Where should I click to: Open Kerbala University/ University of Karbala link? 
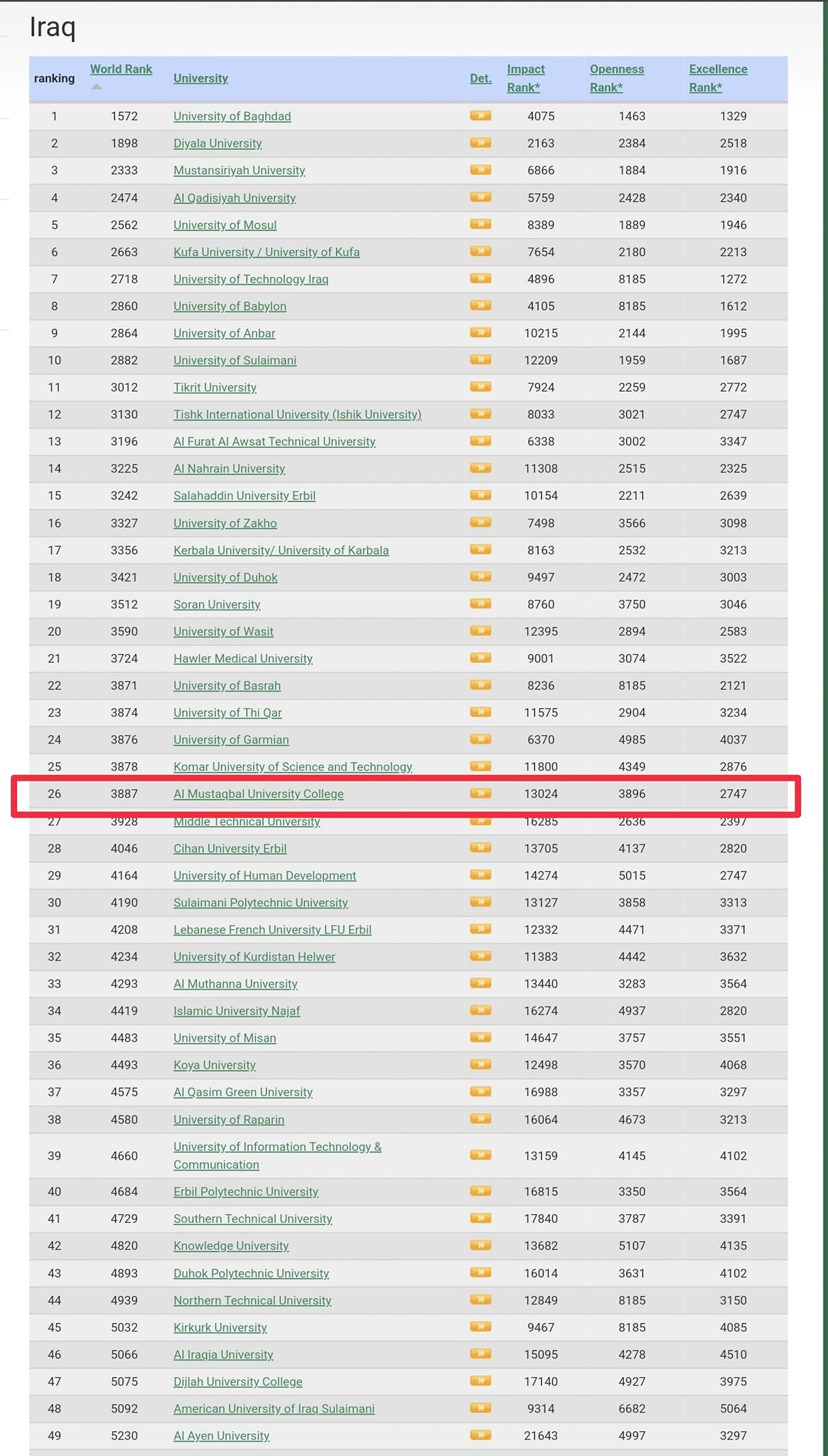(x=281, y=550)
